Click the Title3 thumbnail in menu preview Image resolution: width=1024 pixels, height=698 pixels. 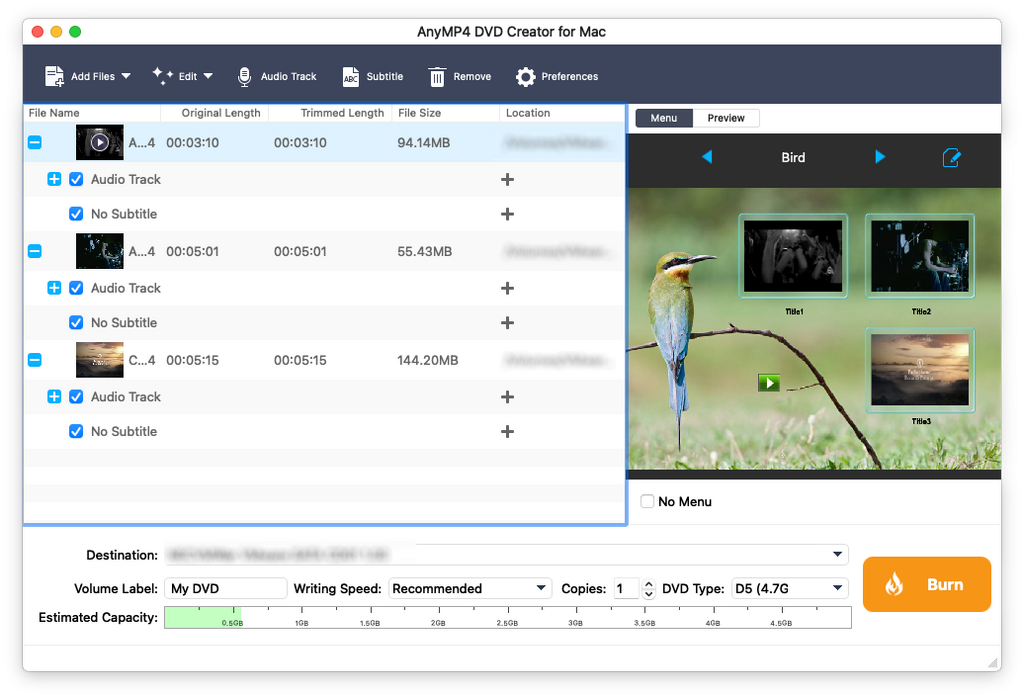(x=920, y=370)
